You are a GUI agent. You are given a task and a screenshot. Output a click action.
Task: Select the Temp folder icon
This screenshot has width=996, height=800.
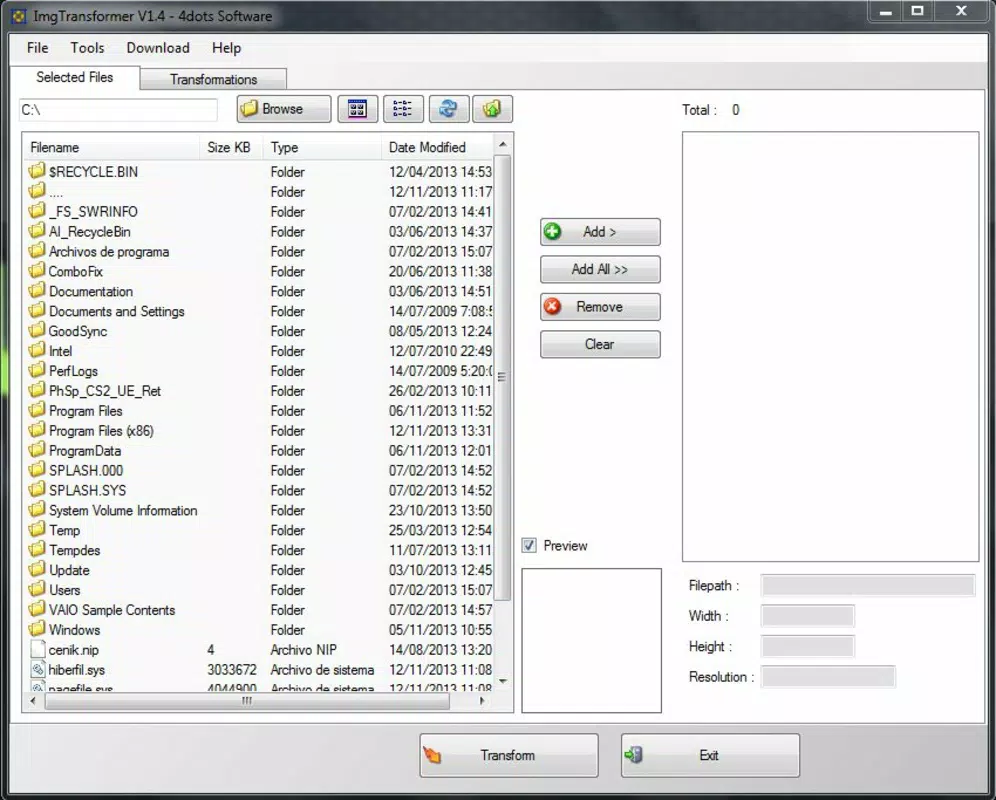point(37,529)
